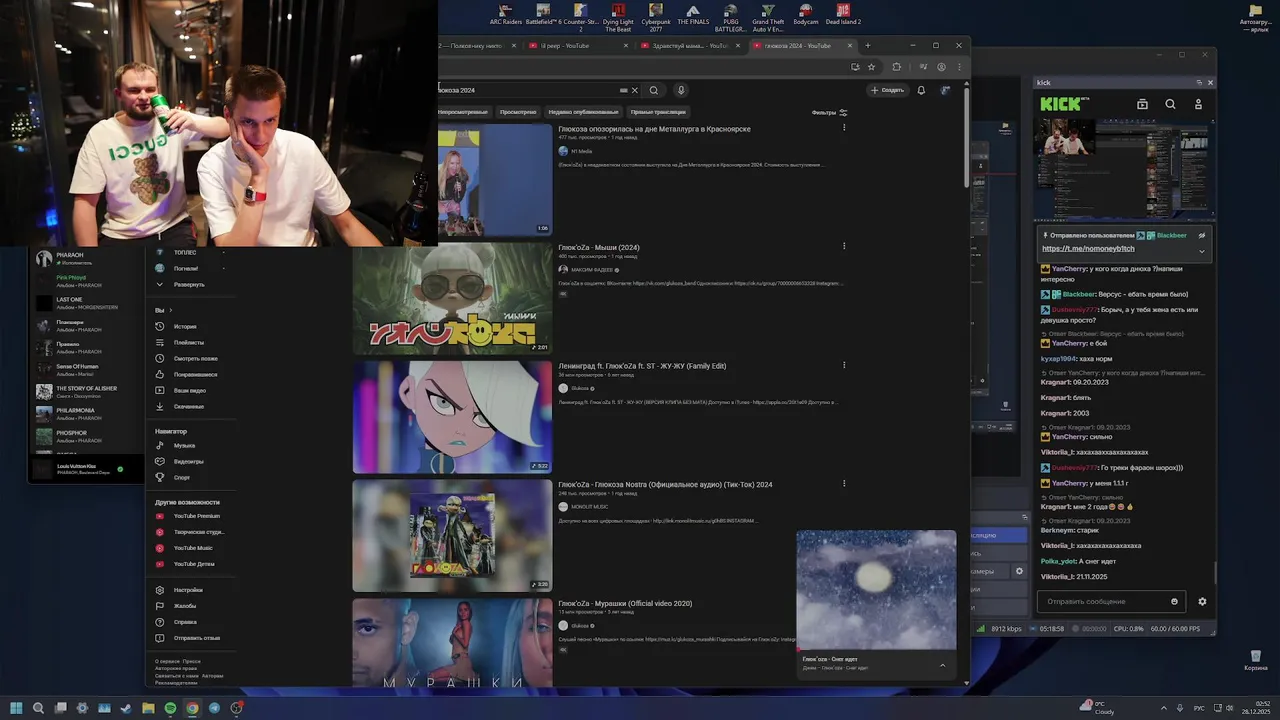The width and height of the screenshot is (1280, 720).
Task: Open YouTube notifications bell
Action: click(921, 90)
